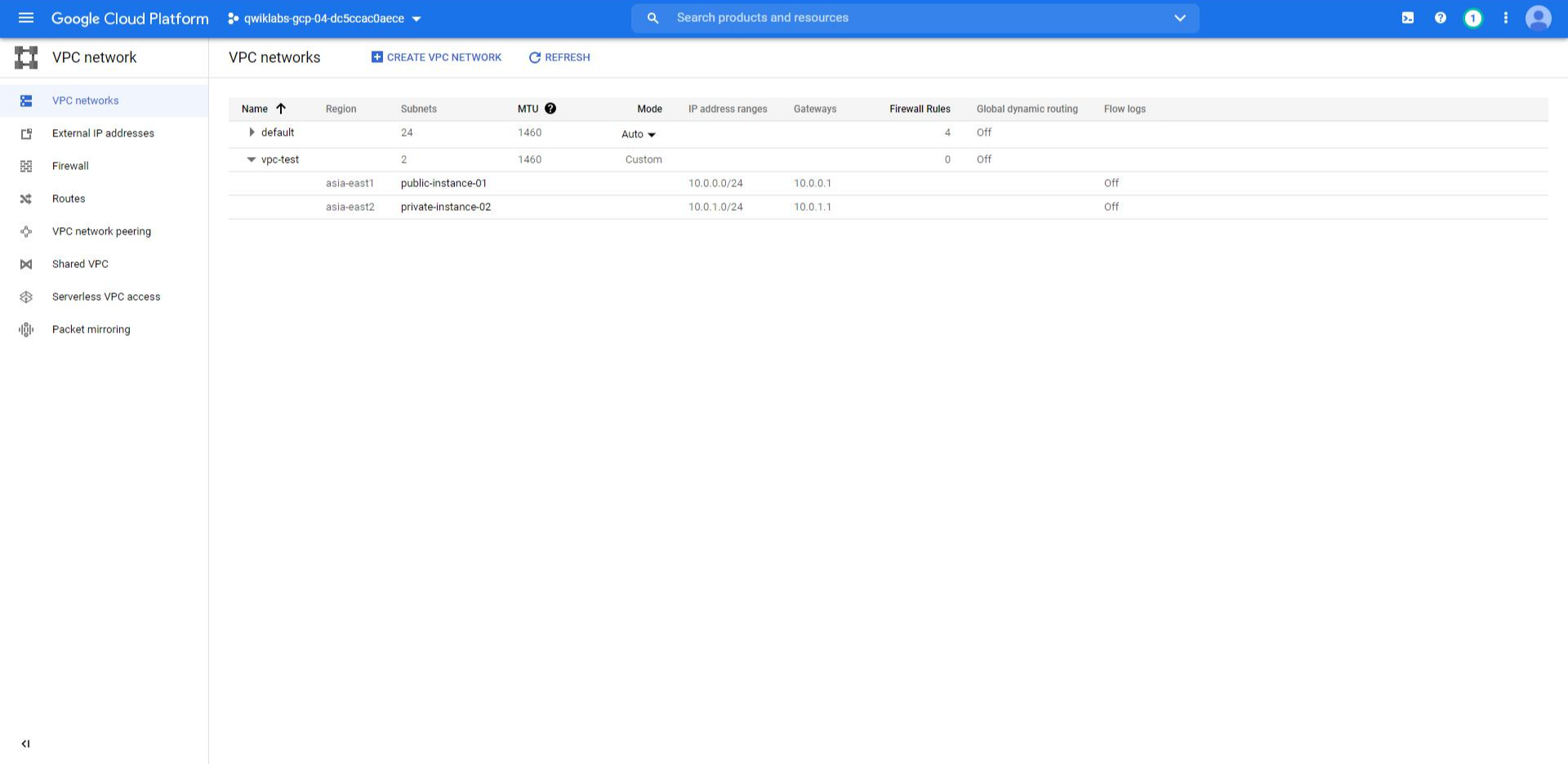This screenshot has width=1568, height=764.
Task: Click gateway 10.0.1.1
Action: [813, 207]
